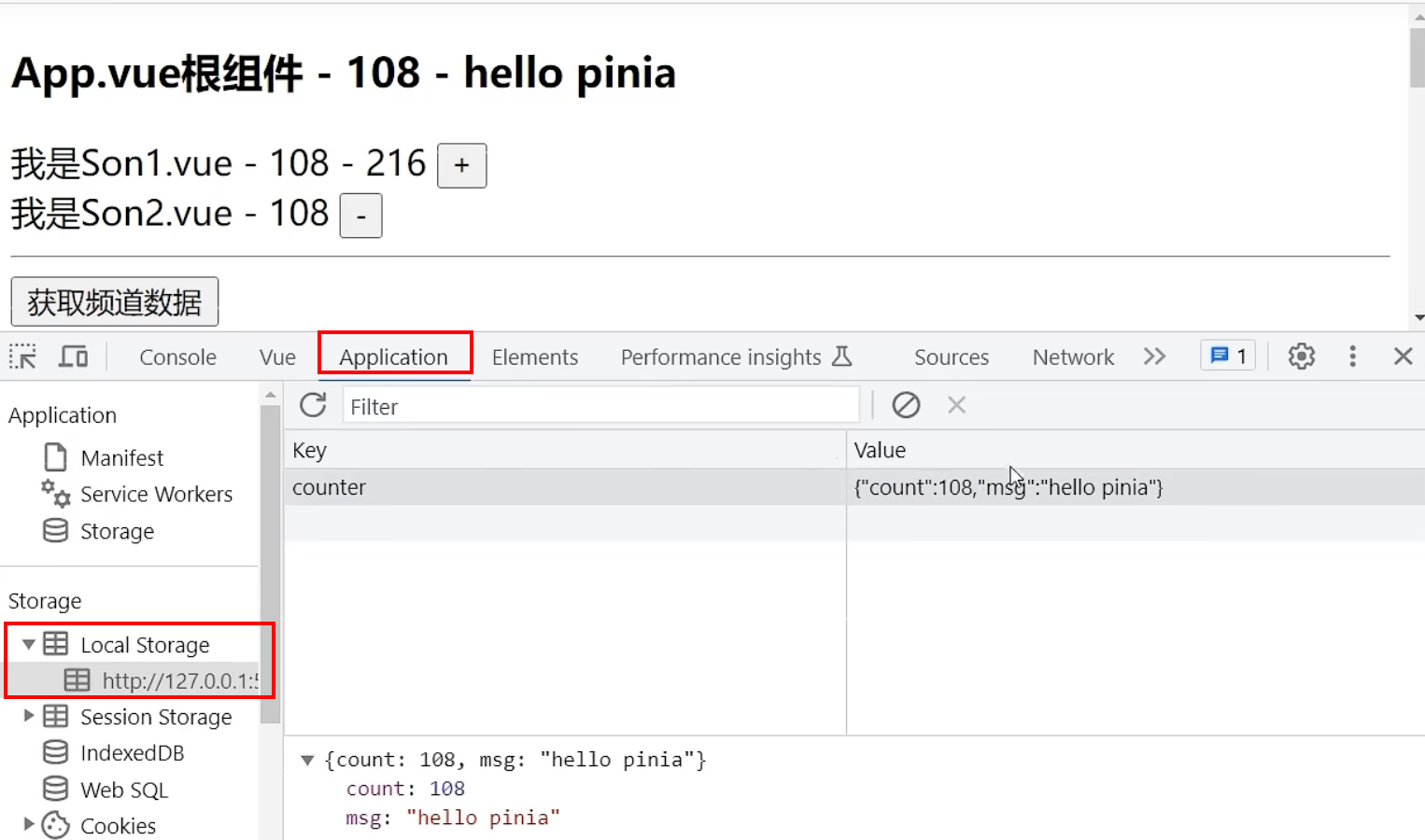Close the DevTools panel
Screen dimensions: 1425x840
click(x=1403, y=356)
